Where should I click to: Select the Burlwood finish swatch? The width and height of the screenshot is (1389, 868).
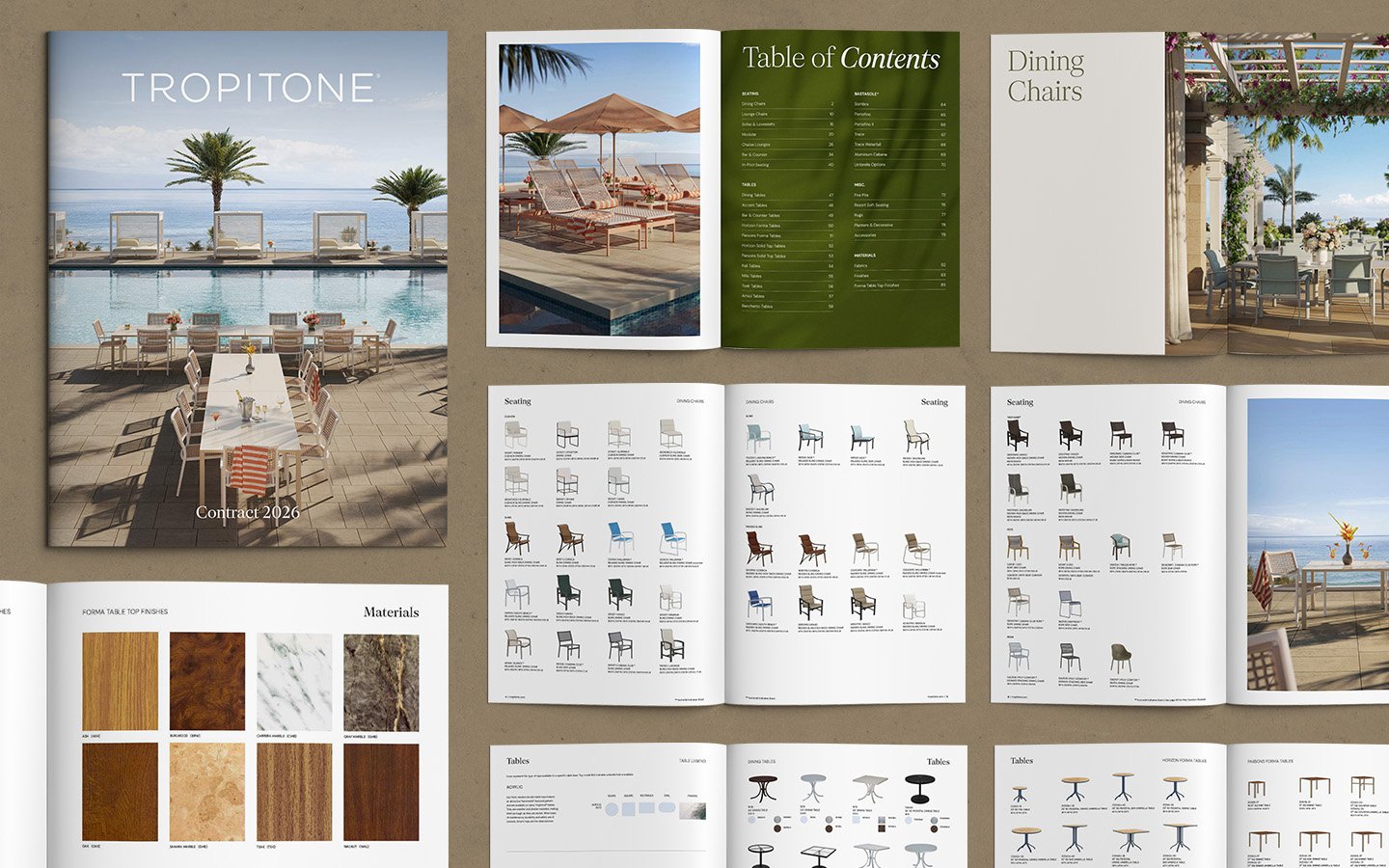tap(207, 681)
